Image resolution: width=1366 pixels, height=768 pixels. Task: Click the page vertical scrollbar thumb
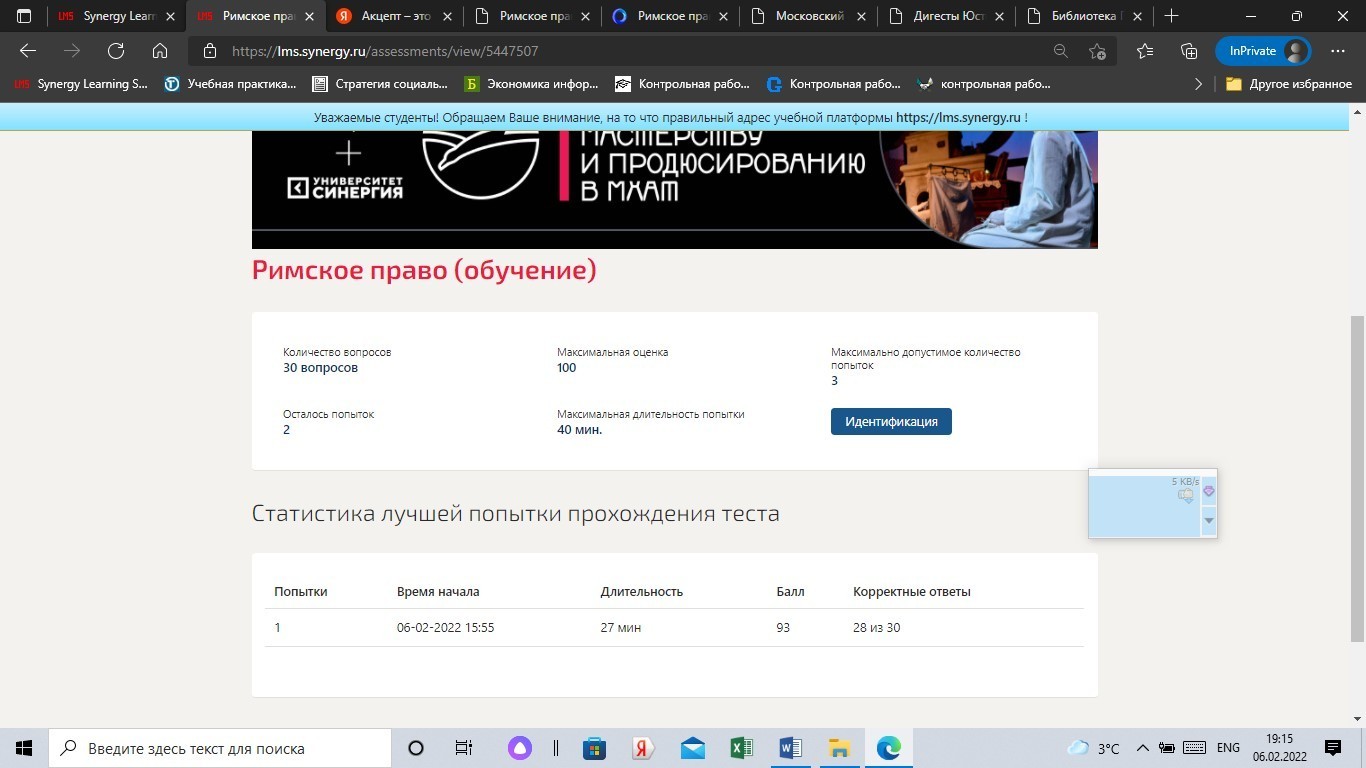pos(1357,478)
